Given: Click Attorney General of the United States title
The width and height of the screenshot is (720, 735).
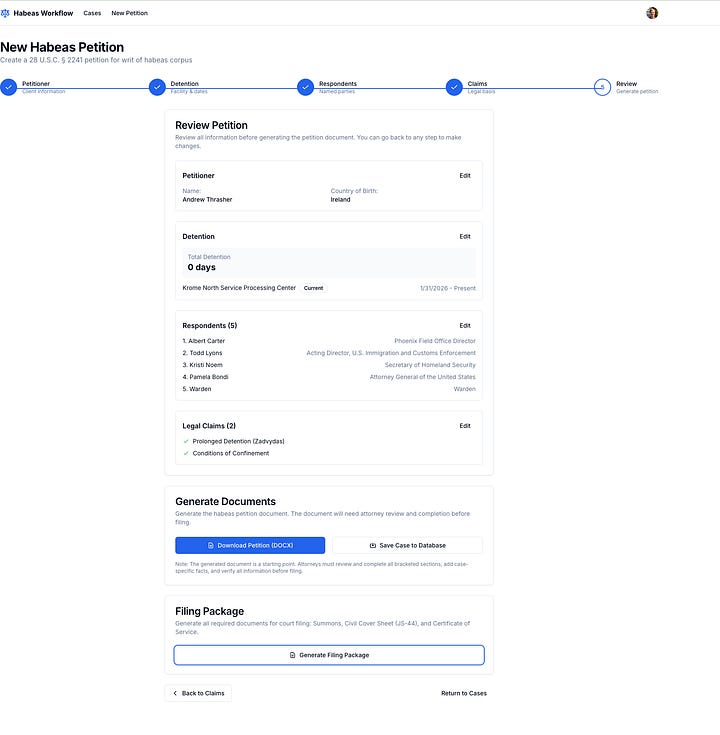Looking at the screenshot, I should pyautogui.click(x=422, y=377).
